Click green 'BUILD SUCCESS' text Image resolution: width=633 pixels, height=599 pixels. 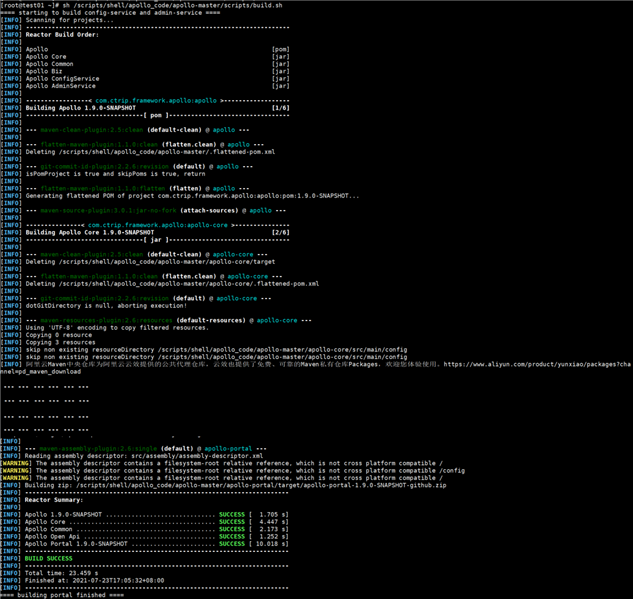(48, 559)
